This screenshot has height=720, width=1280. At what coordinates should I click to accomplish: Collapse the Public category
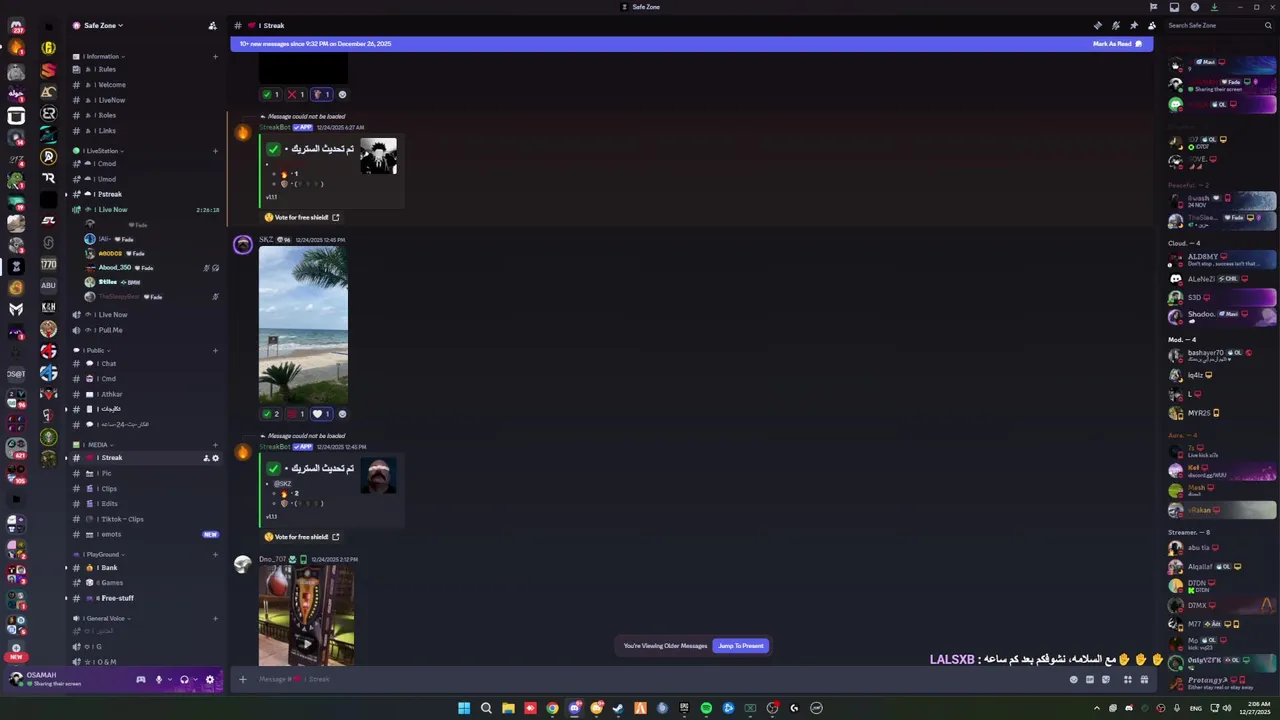pos(93,351)
